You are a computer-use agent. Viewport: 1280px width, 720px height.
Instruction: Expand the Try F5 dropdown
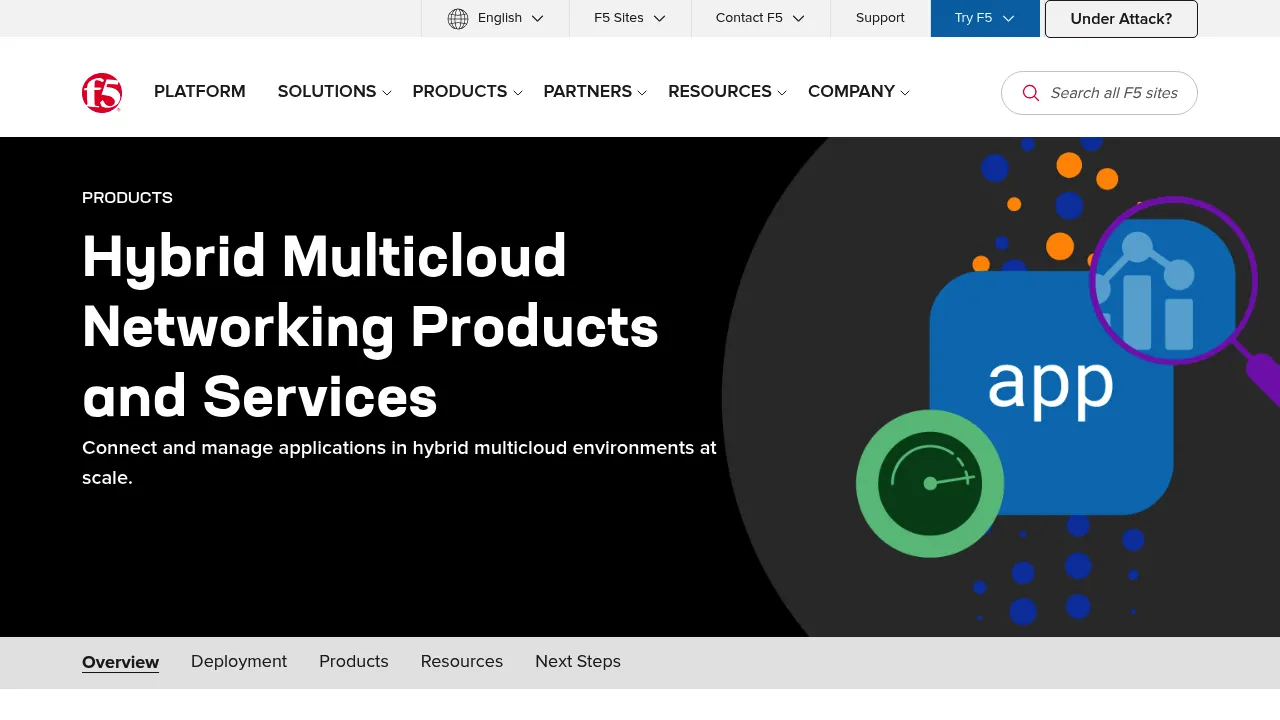(x=985, y=18)
